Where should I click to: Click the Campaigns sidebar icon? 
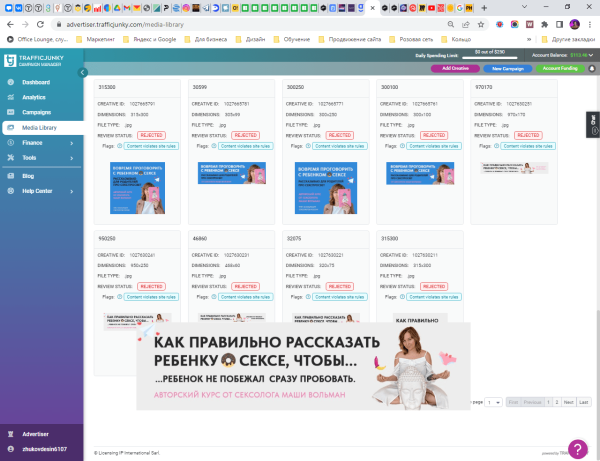click(11, 112)
